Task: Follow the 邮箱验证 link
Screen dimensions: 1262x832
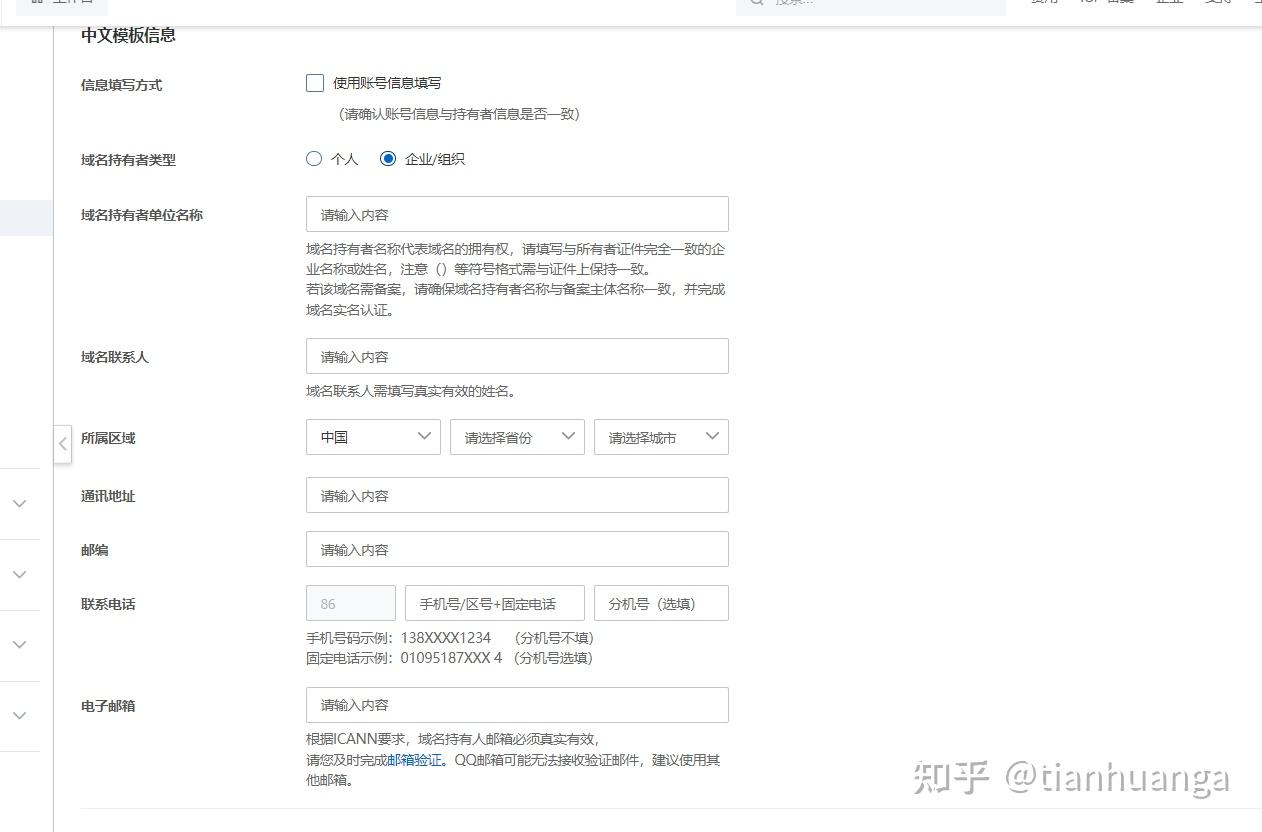Action: click(414, 760)
